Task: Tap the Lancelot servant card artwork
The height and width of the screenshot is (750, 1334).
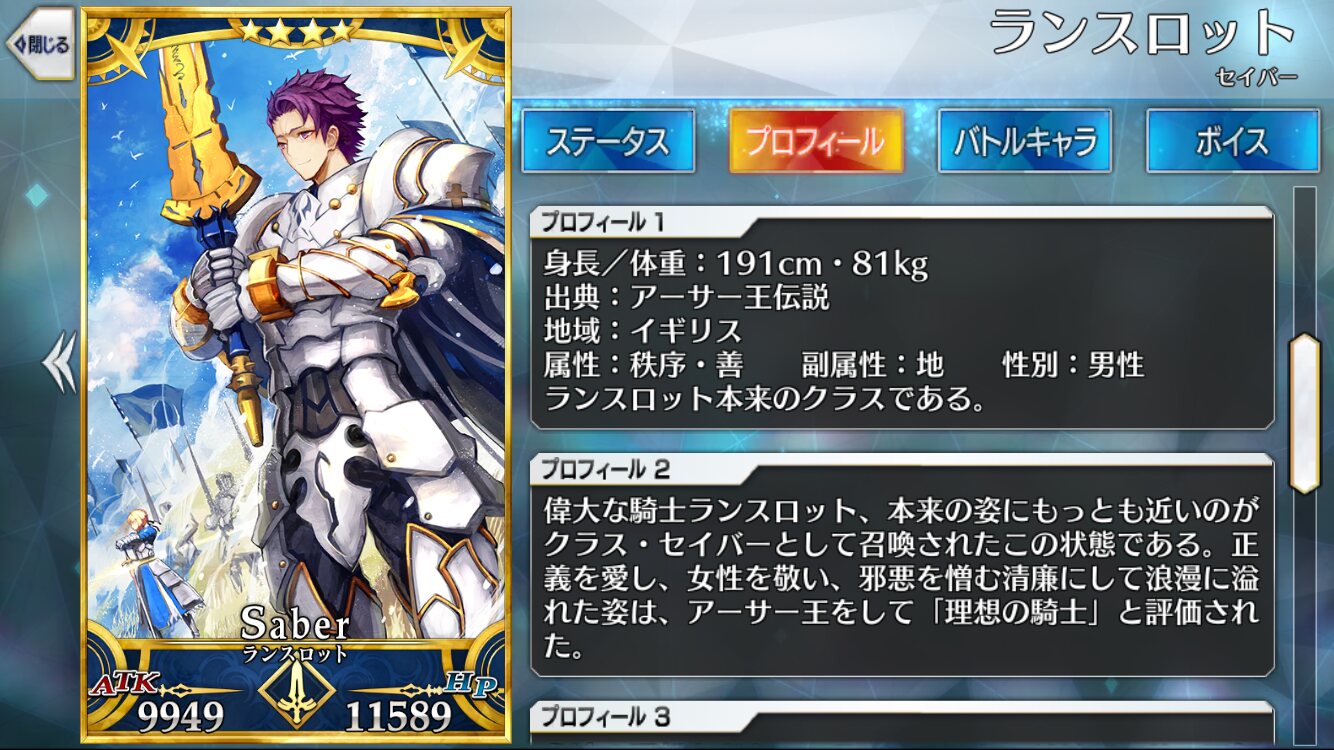Action: pyautogui.click(x=296, y=340)
